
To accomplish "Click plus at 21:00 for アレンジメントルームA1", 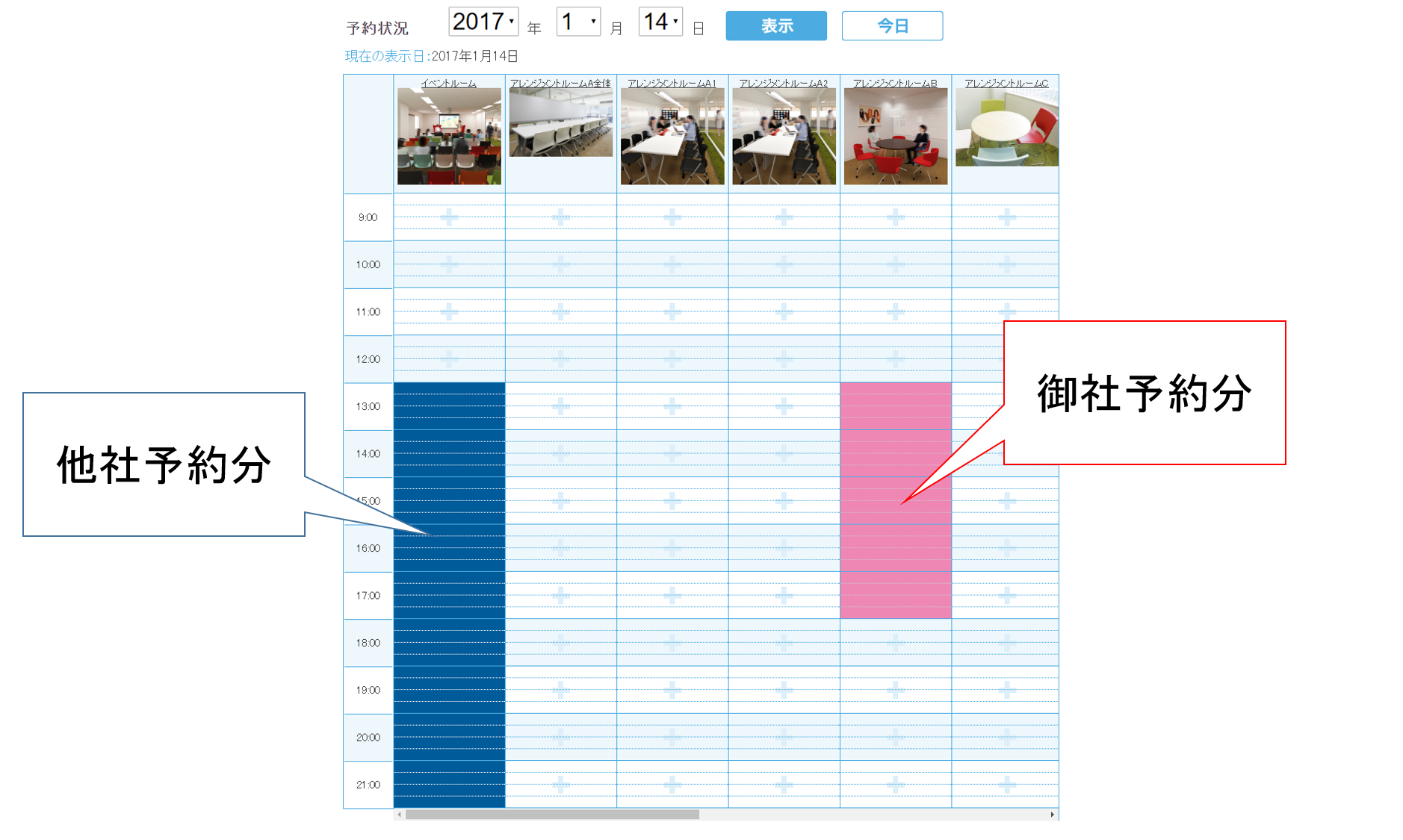I will pyautogui.click(x=672, y=784).
